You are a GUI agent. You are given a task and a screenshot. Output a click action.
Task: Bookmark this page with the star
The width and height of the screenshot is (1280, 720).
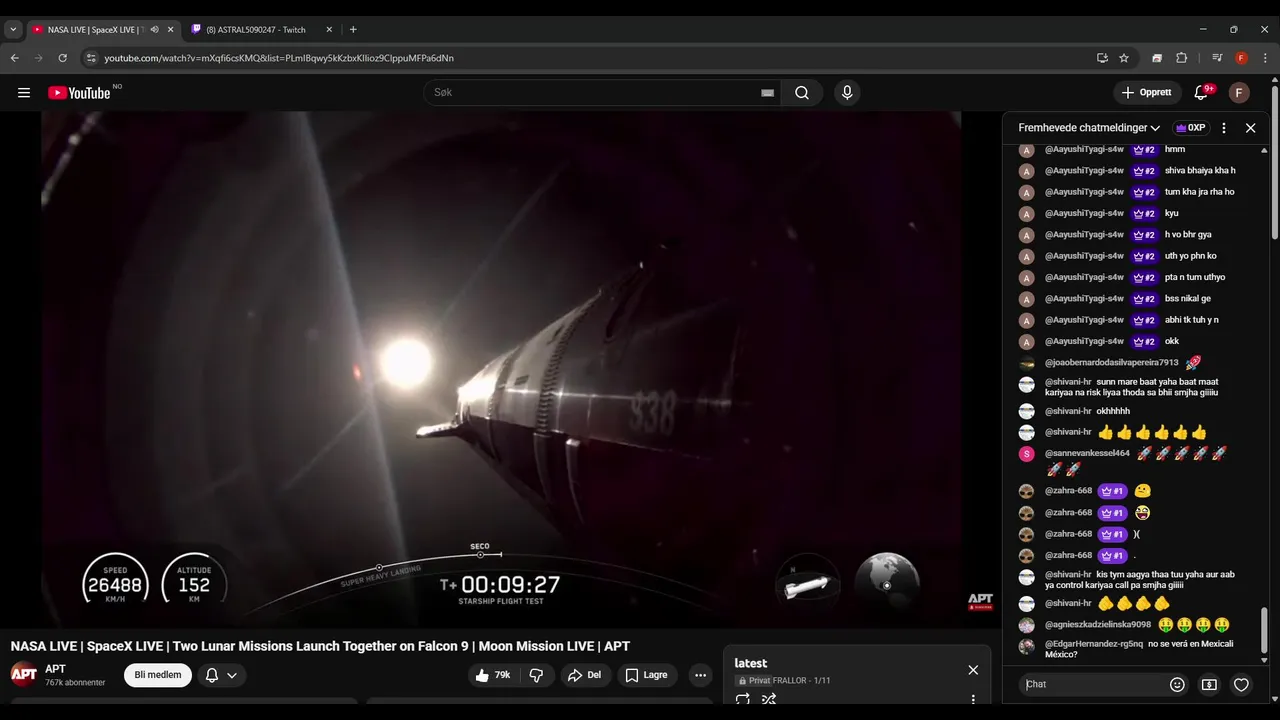click(1124, 58)
